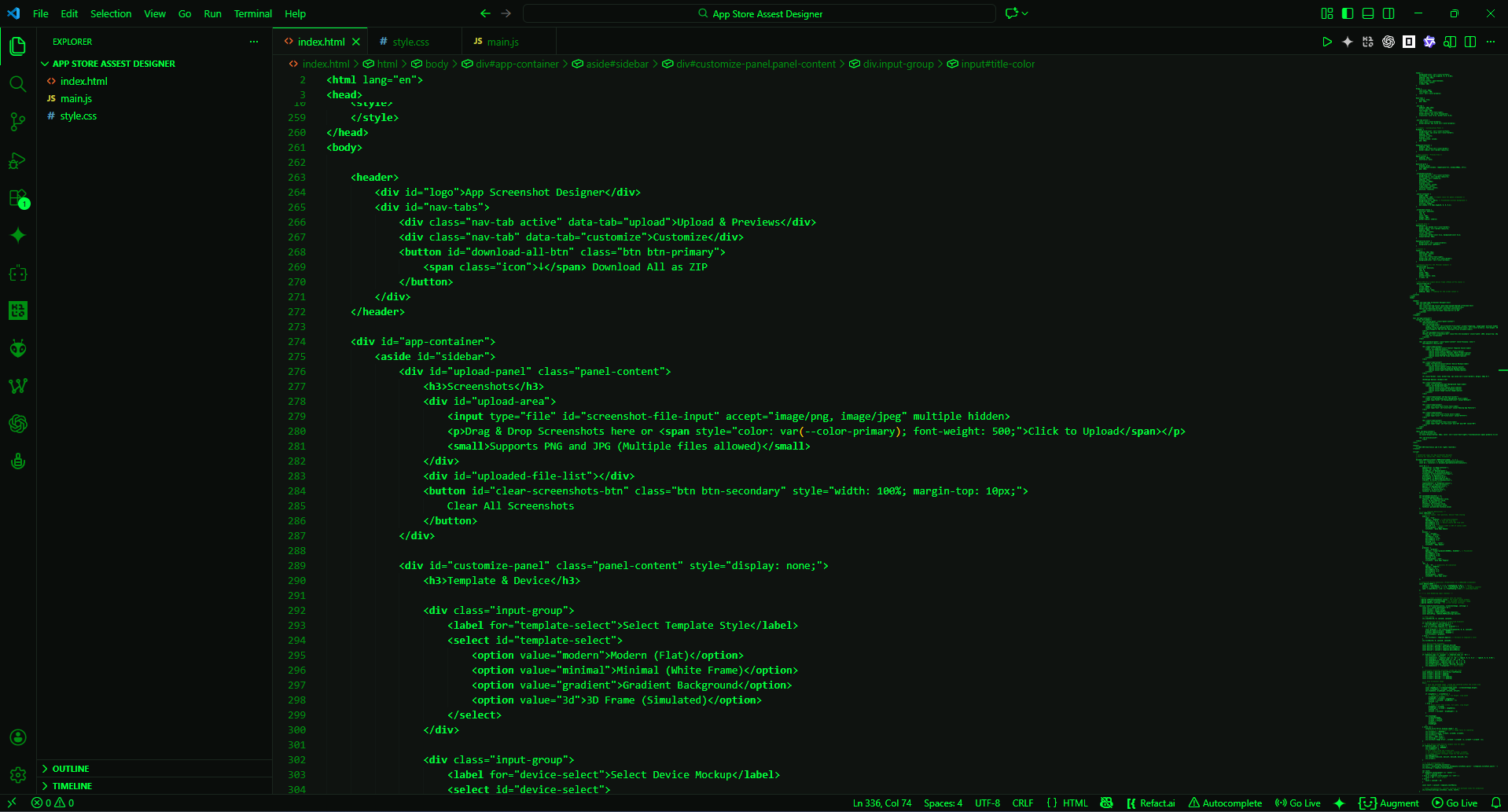Open the Extensions view with badge
The width and height of the screenshot is (1508, 812).
pos(17,197)
